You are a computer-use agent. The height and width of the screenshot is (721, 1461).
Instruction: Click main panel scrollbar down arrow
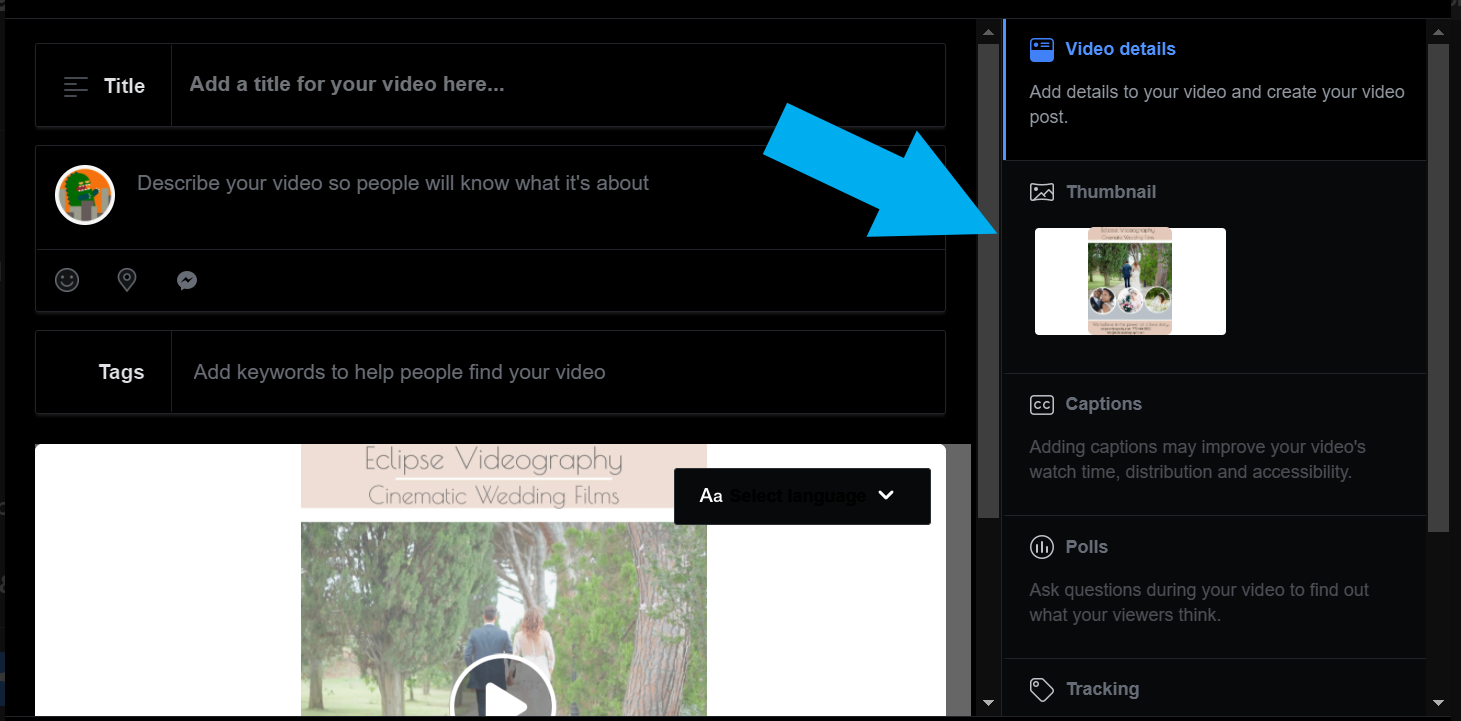point(988,704)
